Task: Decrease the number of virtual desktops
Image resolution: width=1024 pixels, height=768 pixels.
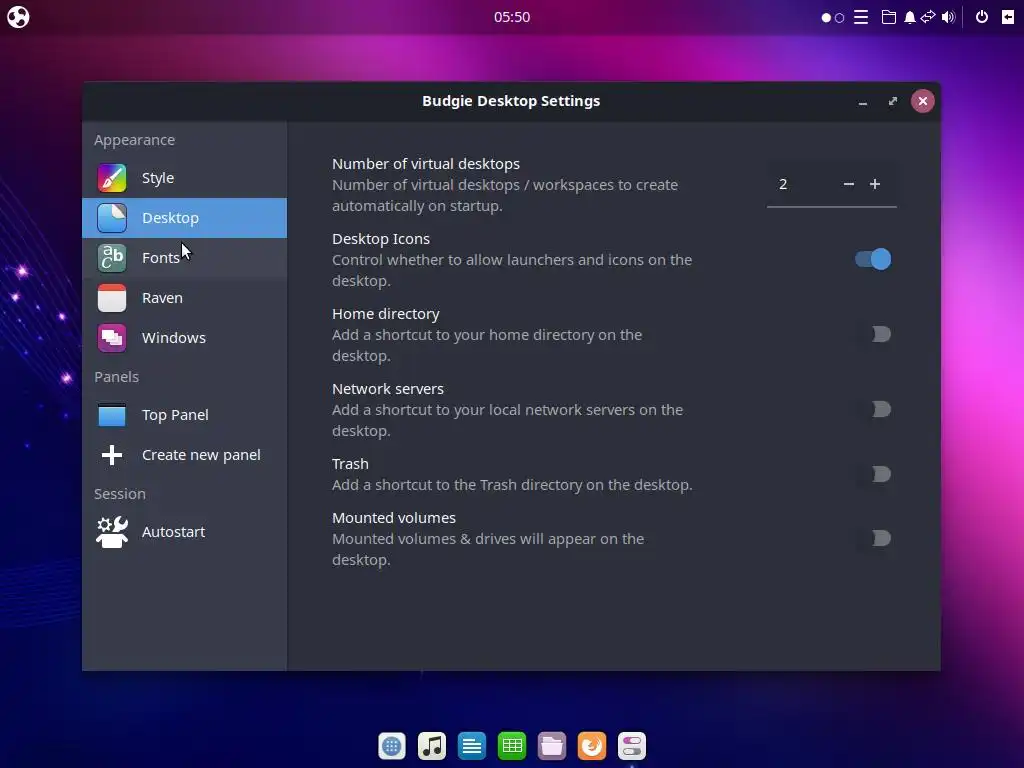Action: point(848,184)
